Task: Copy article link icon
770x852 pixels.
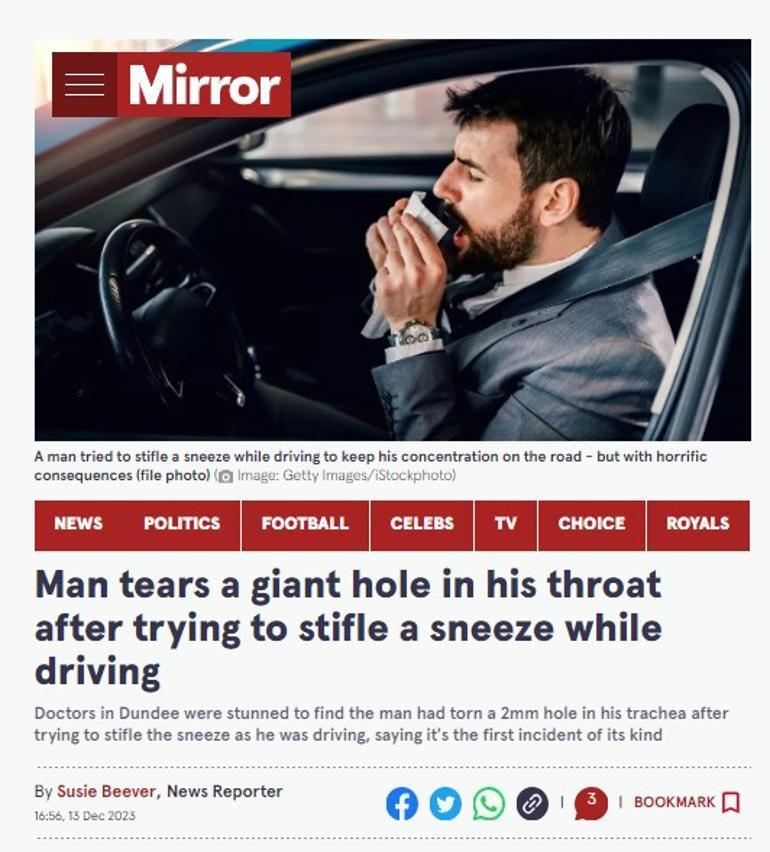Action: point(532,803)
